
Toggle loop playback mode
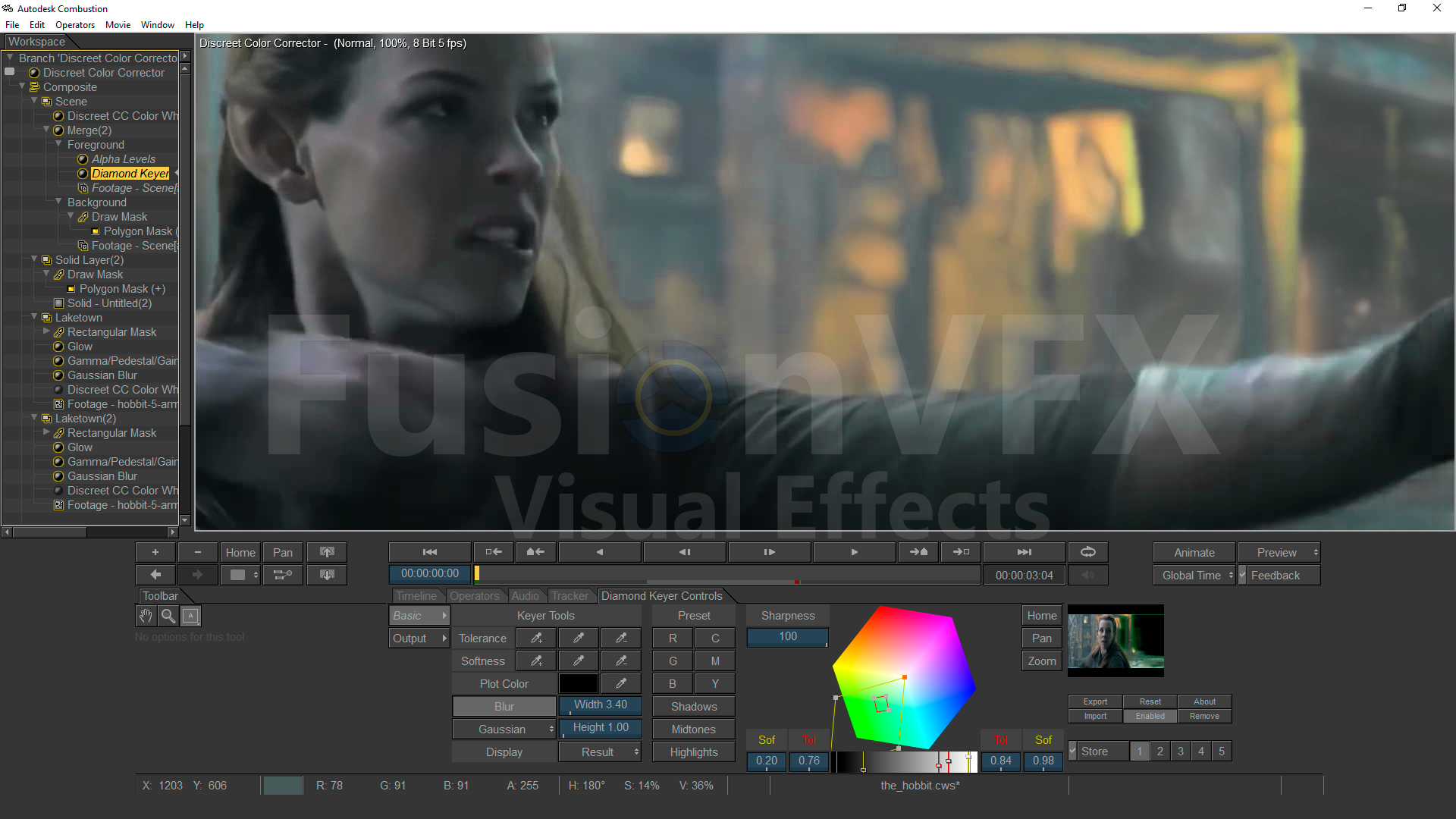[x=1088, y=552]
